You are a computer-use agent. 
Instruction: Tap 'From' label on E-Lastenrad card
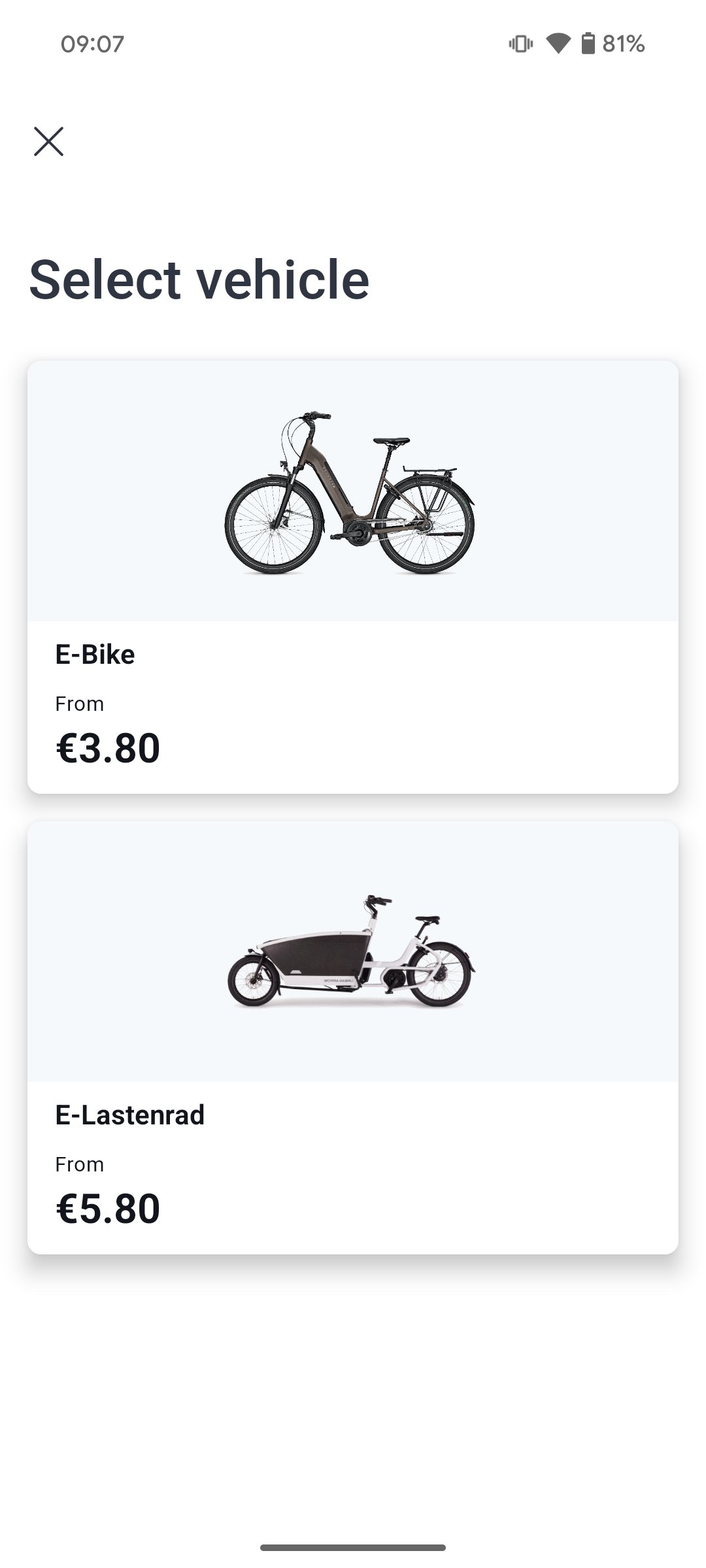(x=80, y=1164)
